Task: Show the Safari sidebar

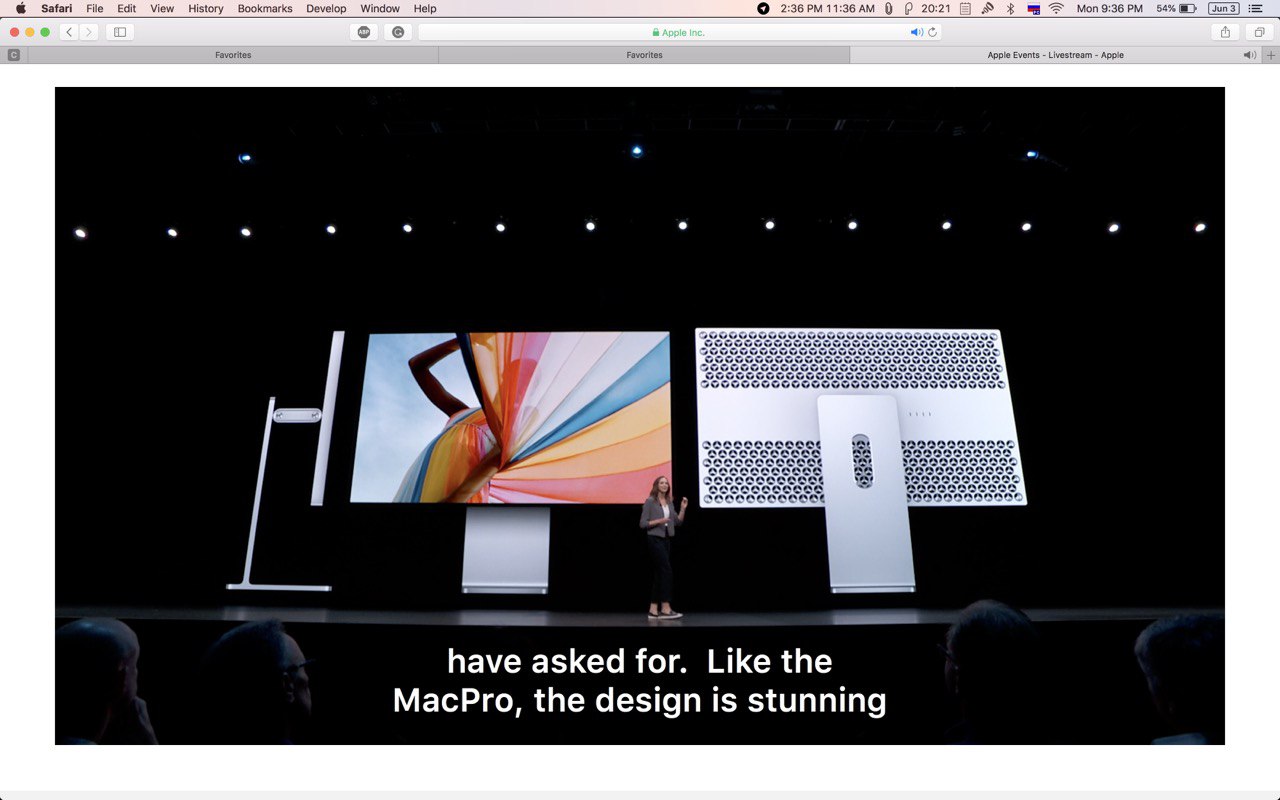Action: tap(120, 32)
